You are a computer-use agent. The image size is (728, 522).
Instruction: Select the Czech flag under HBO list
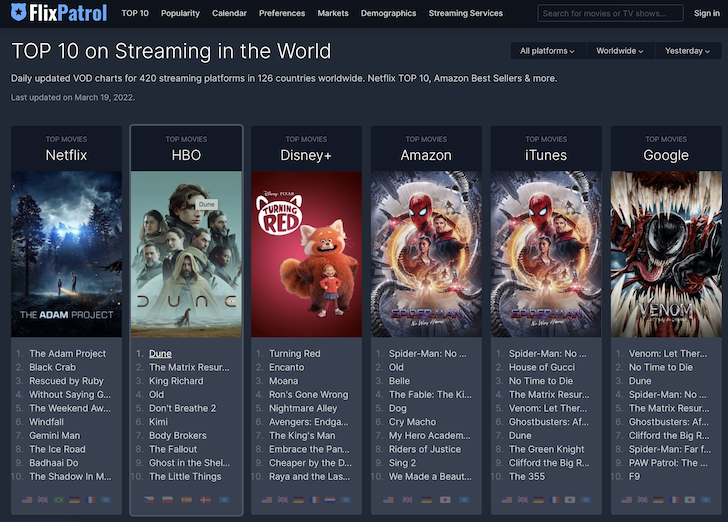[x=149, y=500]
